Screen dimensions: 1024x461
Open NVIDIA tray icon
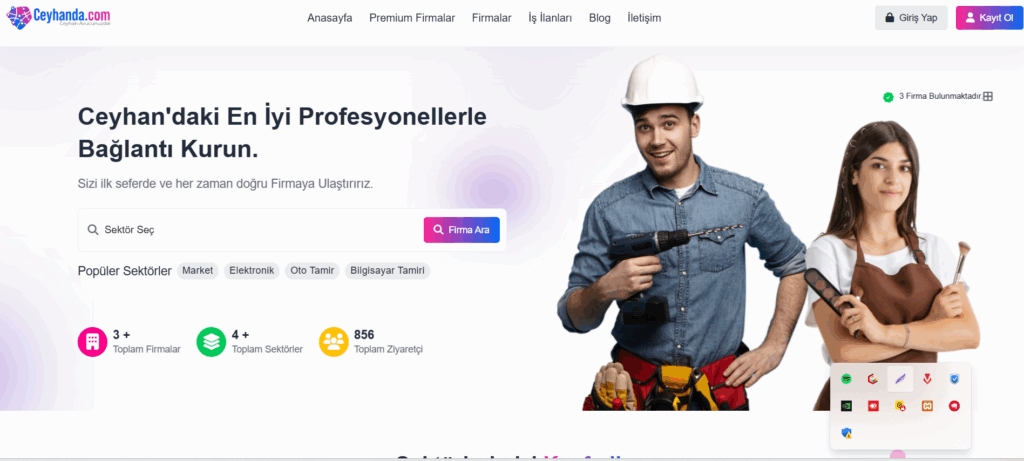pos(846,405)
